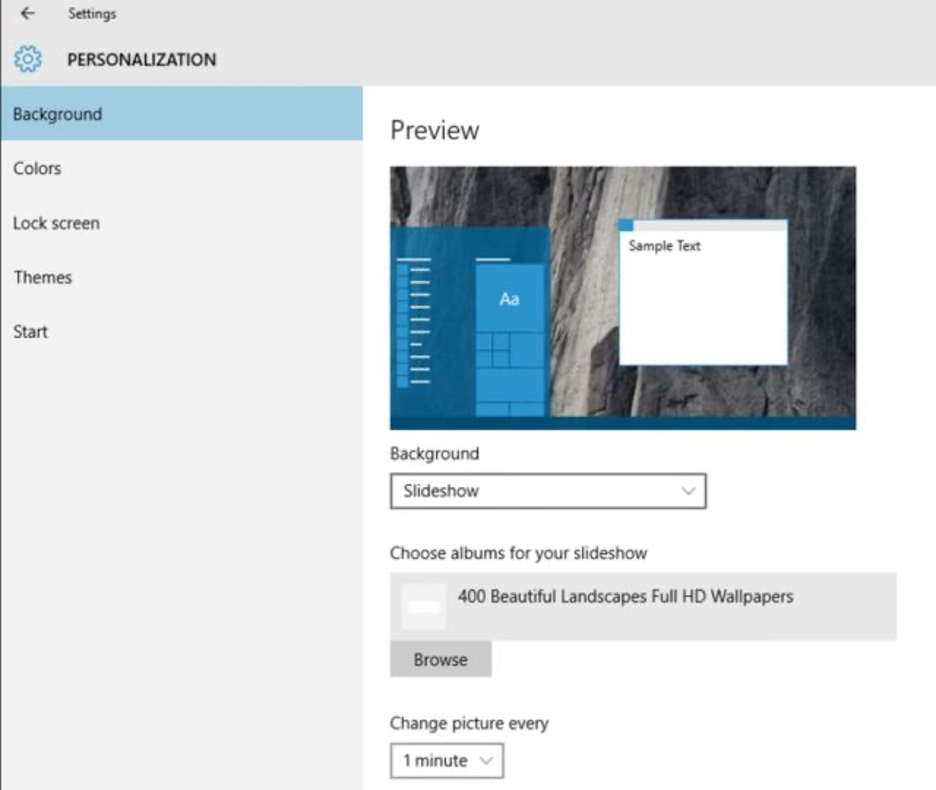Click the Browse button

(x=441, y=659)
